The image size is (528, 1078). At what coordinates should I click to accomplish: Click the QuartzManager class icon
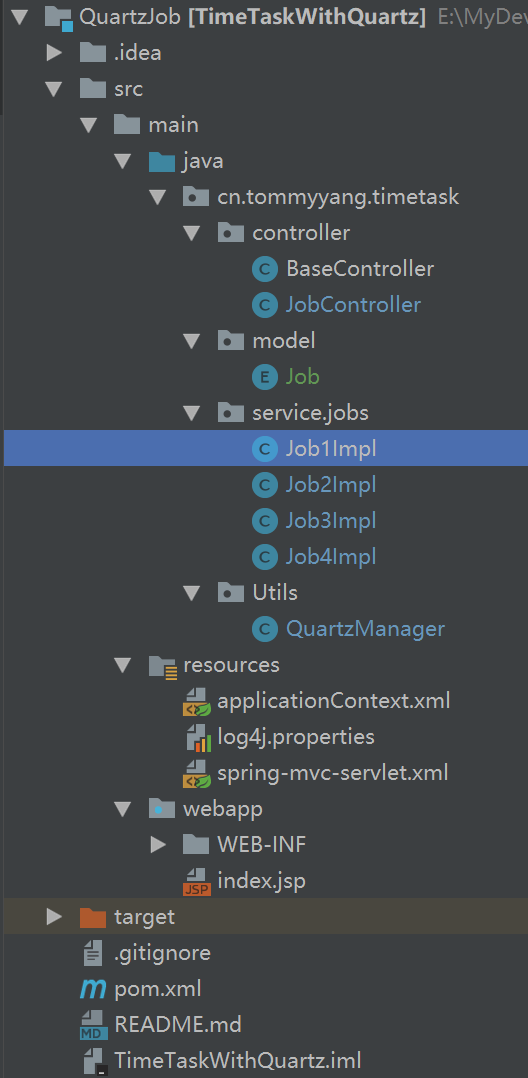[265, 628]
